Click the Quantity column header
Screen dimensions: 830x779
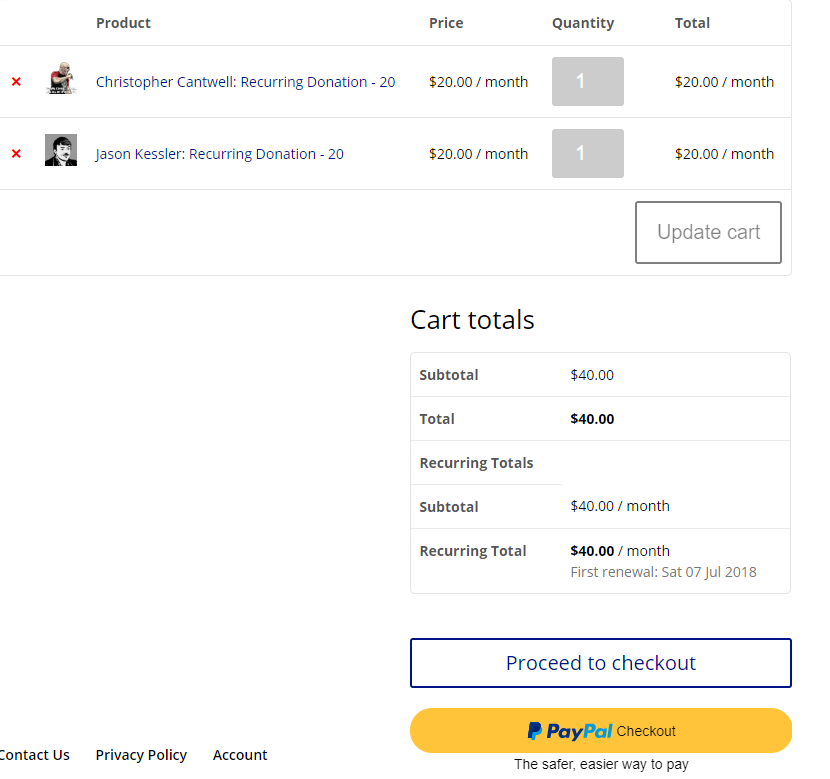583,23
